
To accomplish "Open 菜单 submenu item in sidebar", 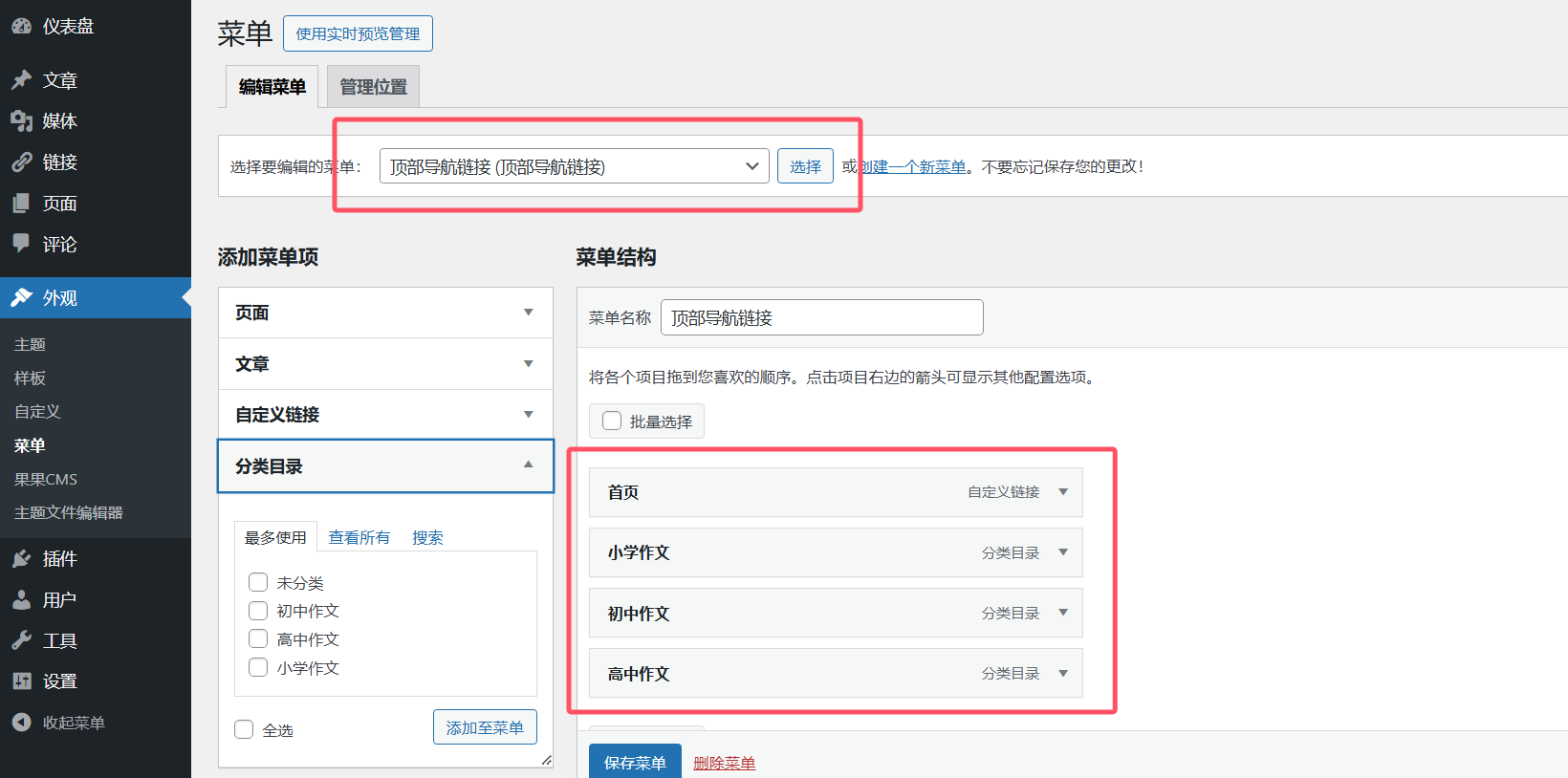I will coord(30,445).
